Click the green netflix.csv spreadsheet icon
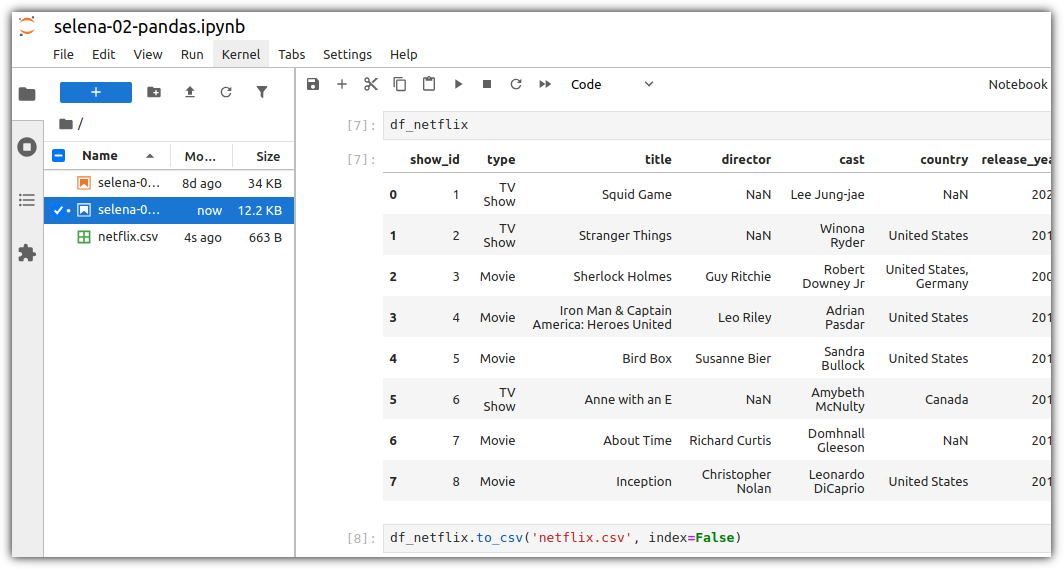The width and height of the screenshot is (1064, 570). pos(84,238)
